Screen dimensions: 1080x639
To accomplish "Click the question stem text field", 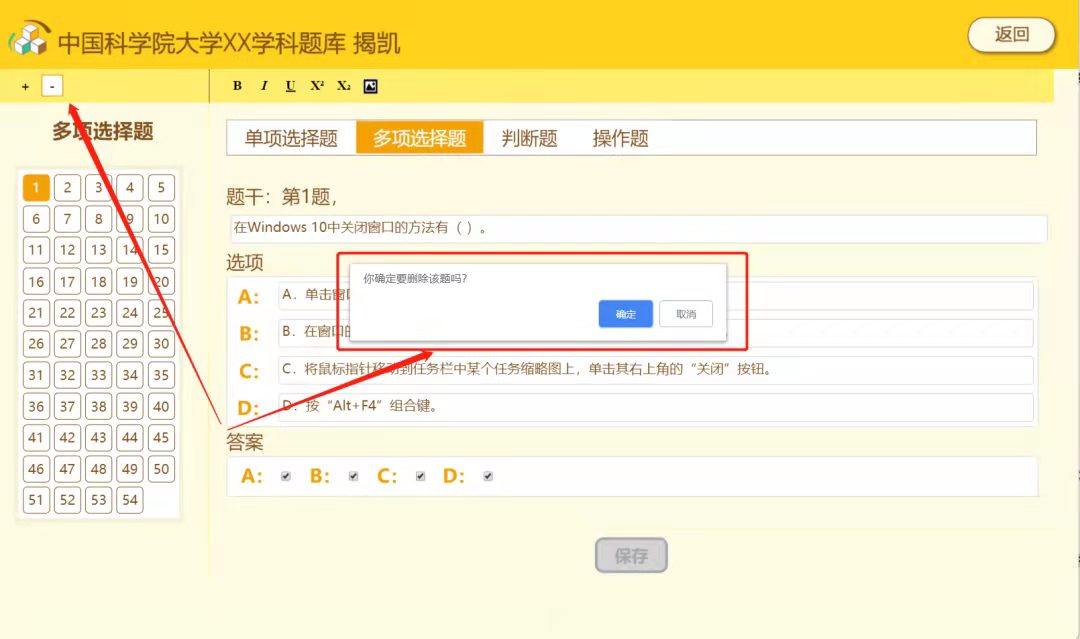I will tap(638, 228).
